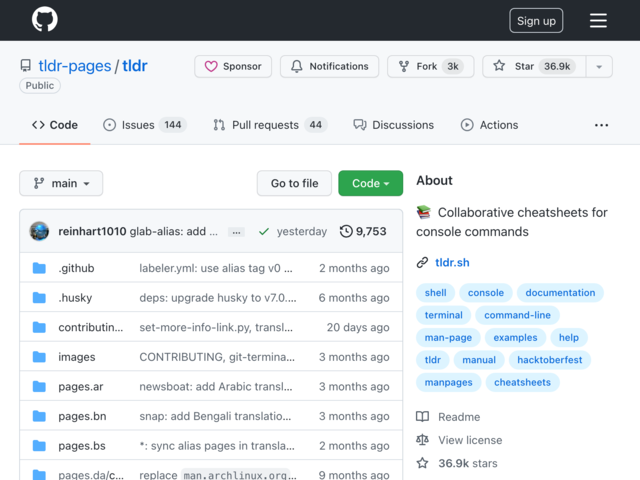Open the hamburger navigation menu

tap(598, 20)
